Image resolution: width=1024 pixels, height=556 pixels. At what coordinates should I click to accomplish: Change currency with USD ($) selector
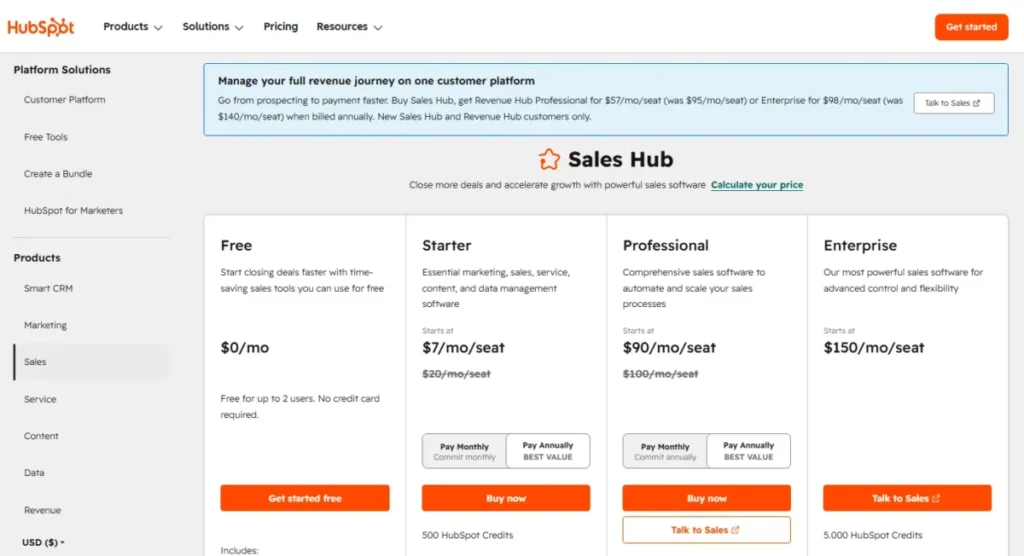click(43, 542)
